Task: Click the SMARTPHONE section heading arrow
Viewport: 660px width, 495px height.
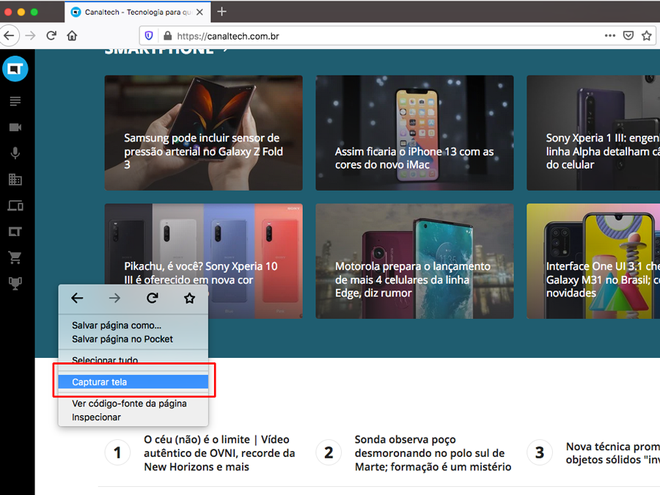Action: pyautogui.click(x=226, y=51)
